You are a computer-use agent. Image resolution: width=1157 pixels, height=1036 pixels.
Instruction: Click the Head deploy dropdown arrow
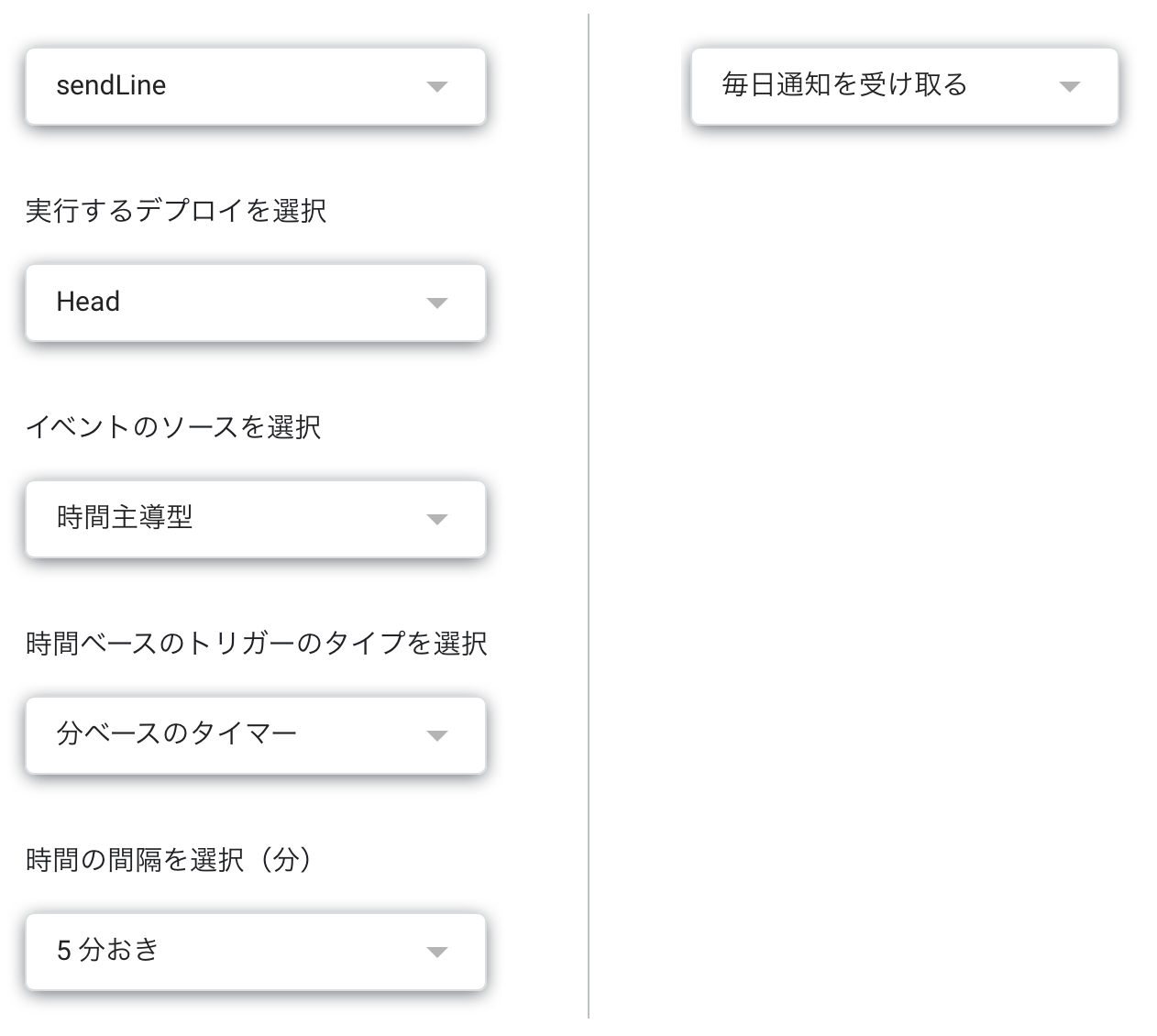[x=438, y=303]
